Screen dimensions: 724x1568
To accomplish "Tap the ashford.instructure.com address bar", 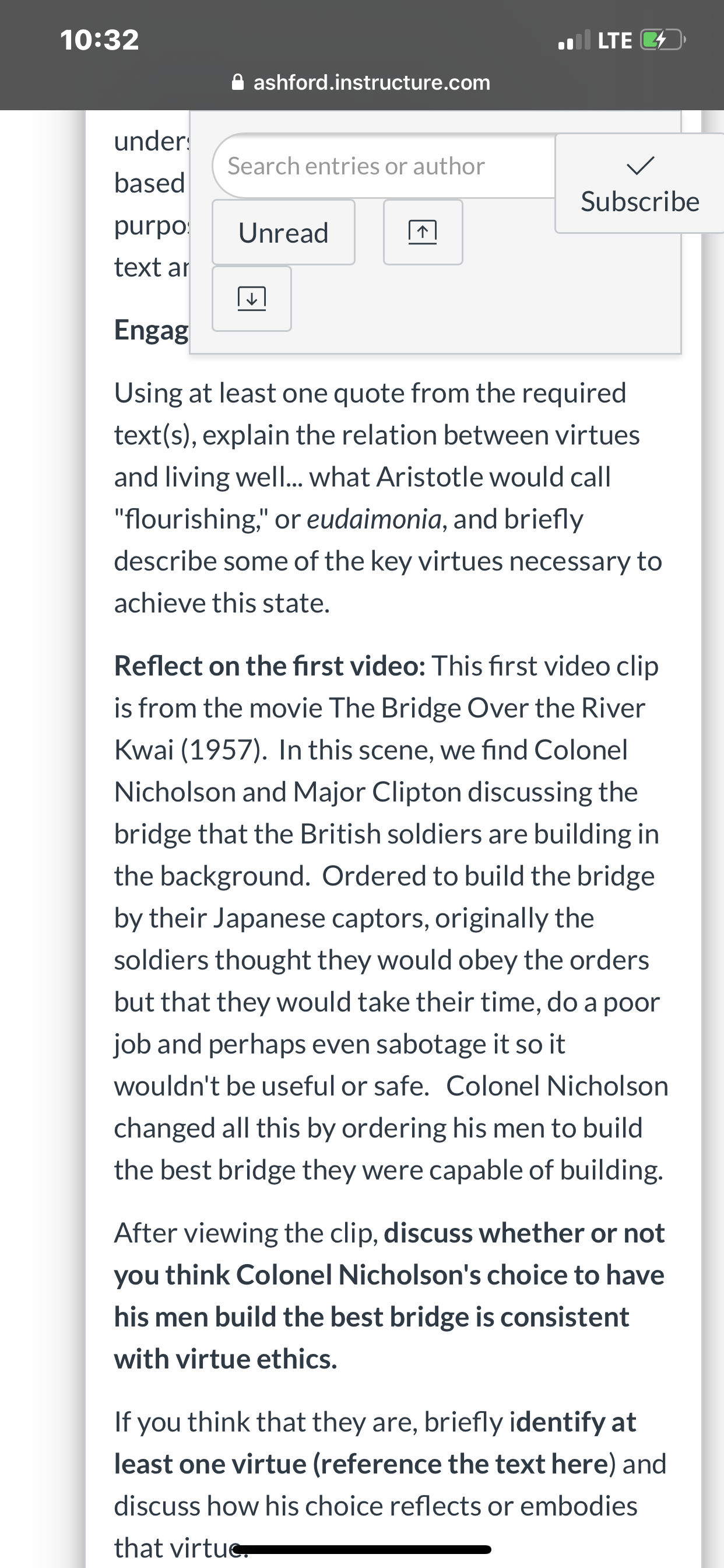I will click(x=362, y=82).
